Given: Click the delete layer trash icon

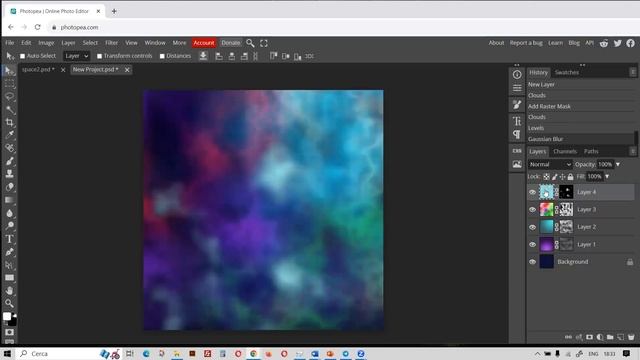Looking at the screenshot, I should (x=631, y=337).
